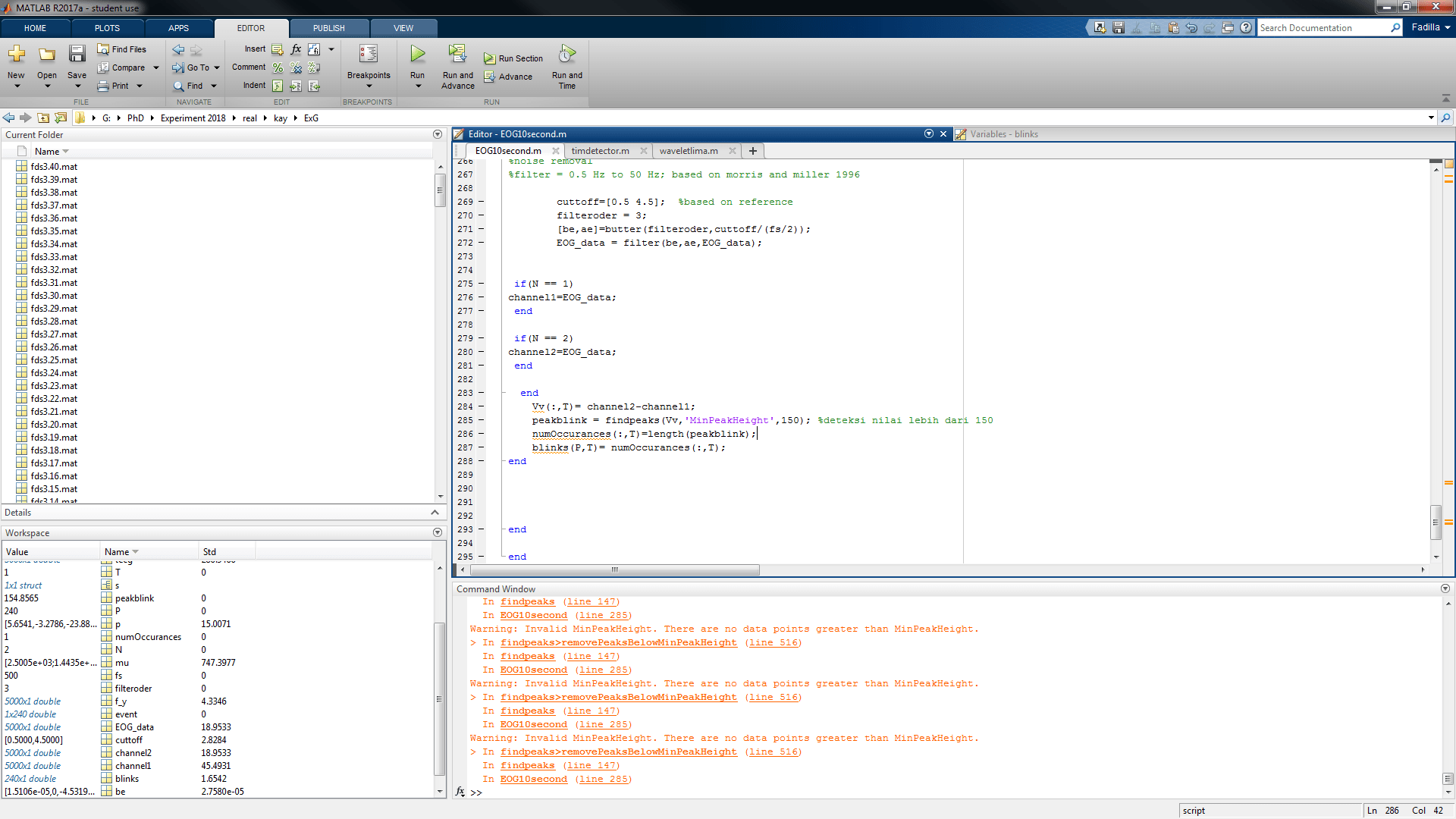
Task: Collapse code fold at line 283
Action: tap(504, 393)
